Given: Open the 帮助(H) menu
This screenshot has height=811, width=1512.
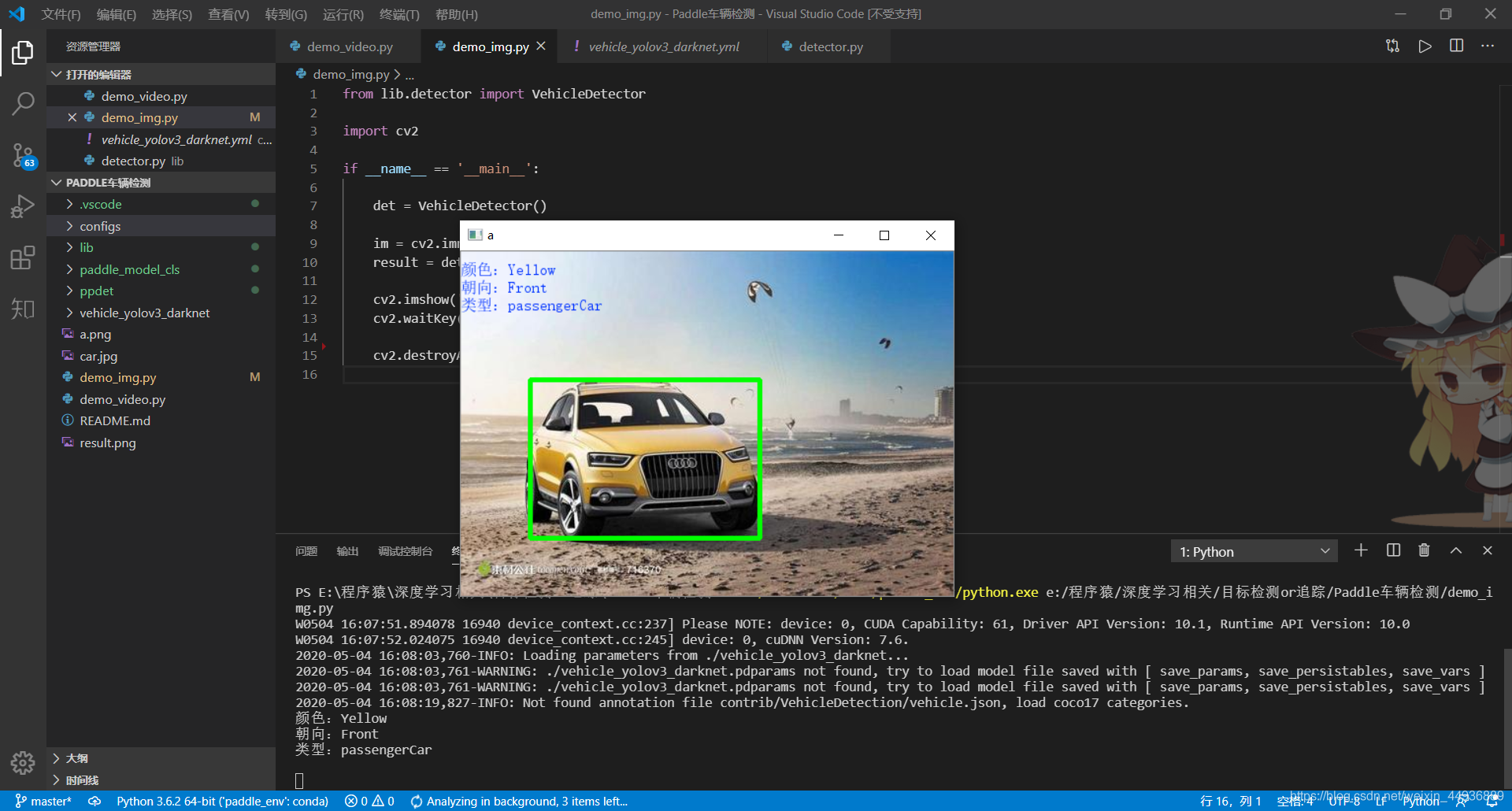Looking at the screenshot, I should tap(457, 14).
